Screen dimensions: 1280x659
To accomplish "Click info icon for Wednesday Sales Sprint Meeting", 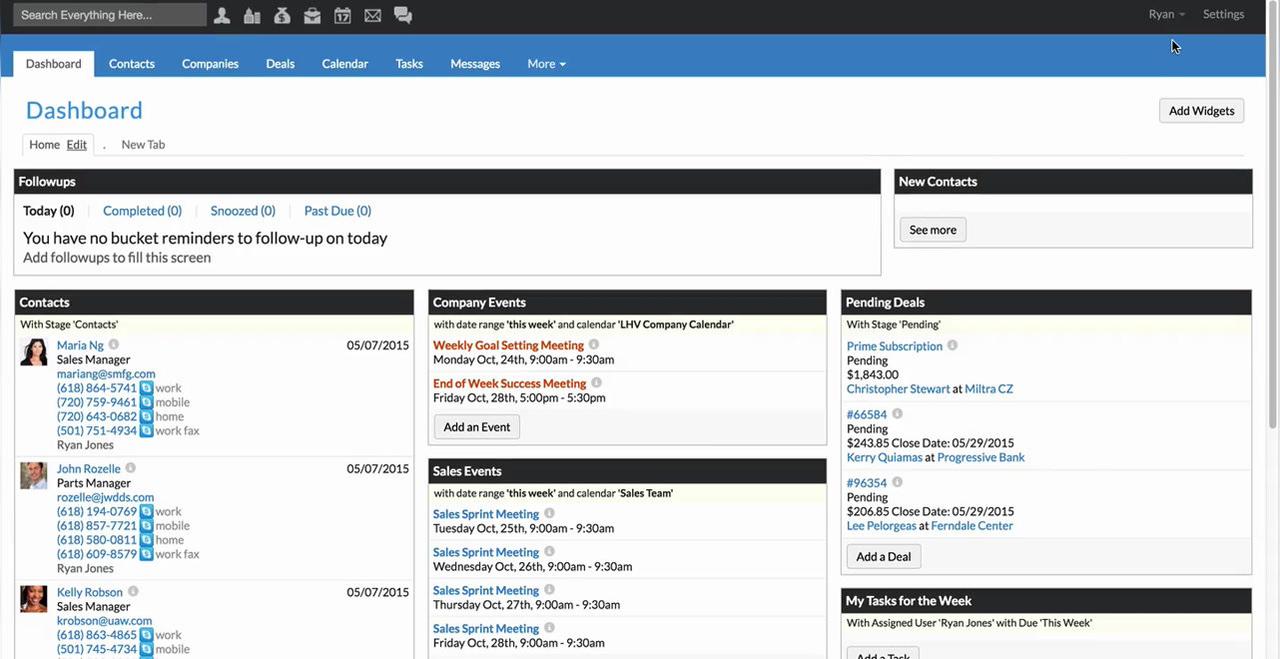I will point(550,552).
